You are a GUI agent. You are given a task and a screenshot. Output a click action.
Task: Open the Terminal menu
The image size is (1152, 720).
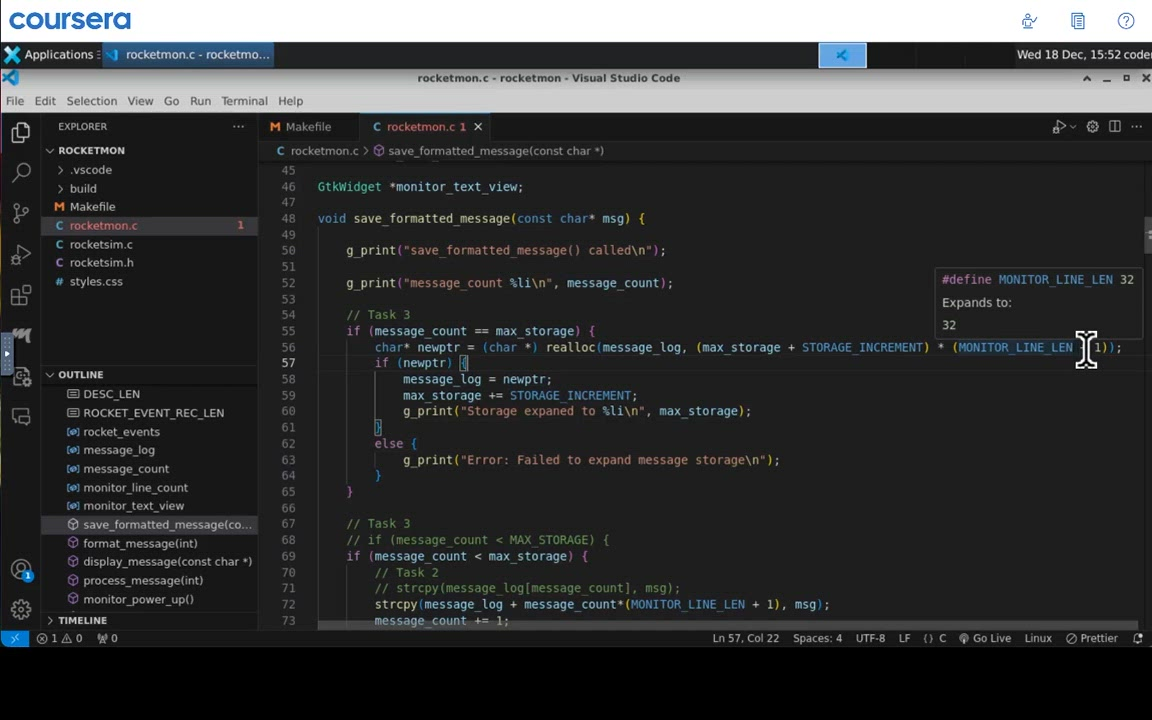[244, 101]
